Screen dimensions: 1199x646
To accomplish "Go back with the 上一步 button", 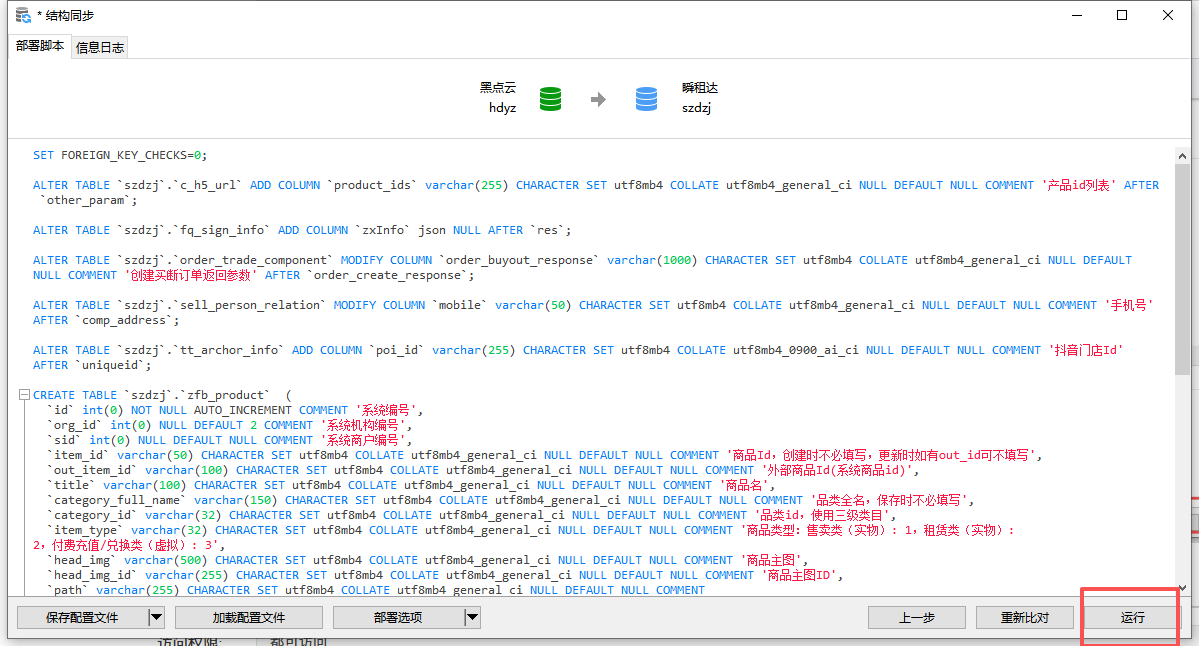I will [x=917, y=617].
